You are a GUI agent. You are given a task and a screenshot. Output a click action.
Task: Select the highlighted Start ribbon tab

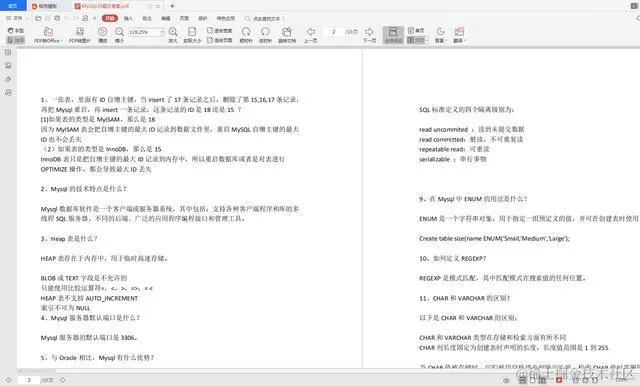pos(109,18)
